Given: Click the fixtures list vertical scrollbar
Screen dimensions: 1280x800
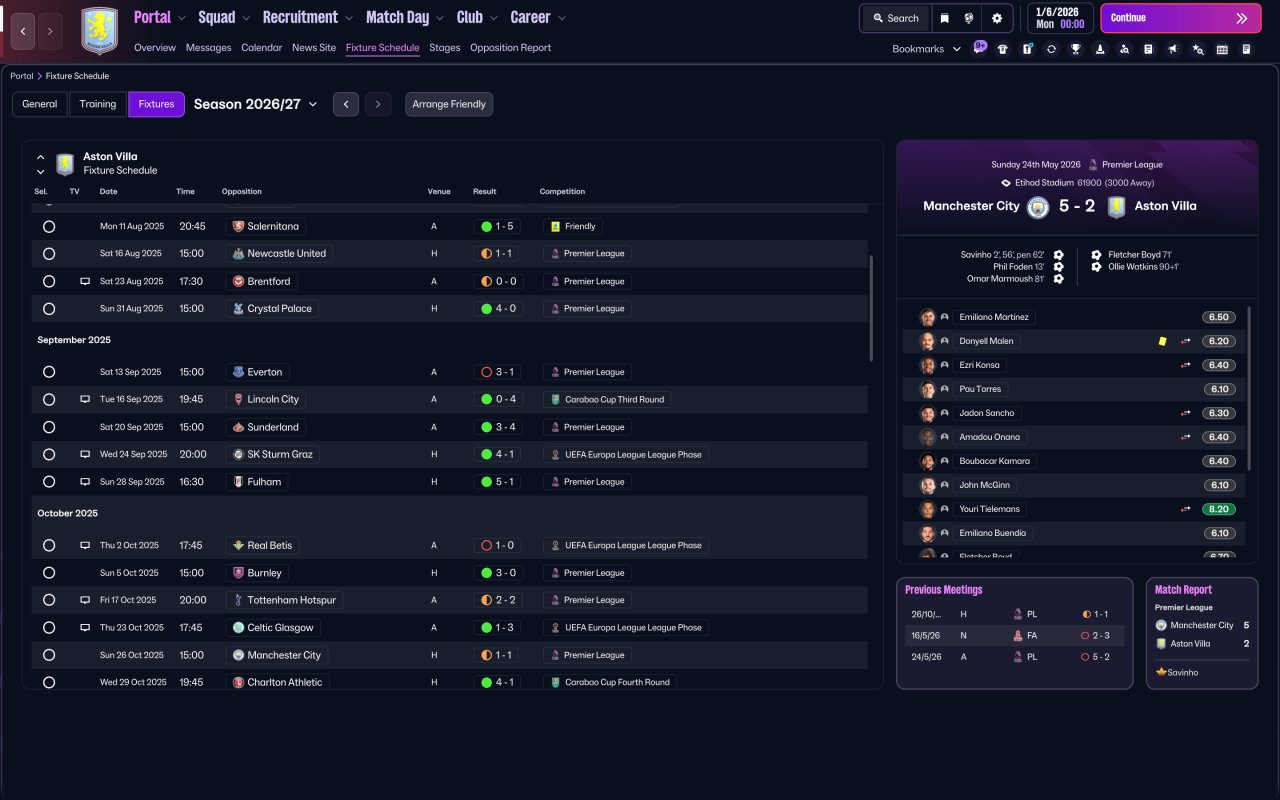Looking at the screenshot, I should [x=871, y=308].
